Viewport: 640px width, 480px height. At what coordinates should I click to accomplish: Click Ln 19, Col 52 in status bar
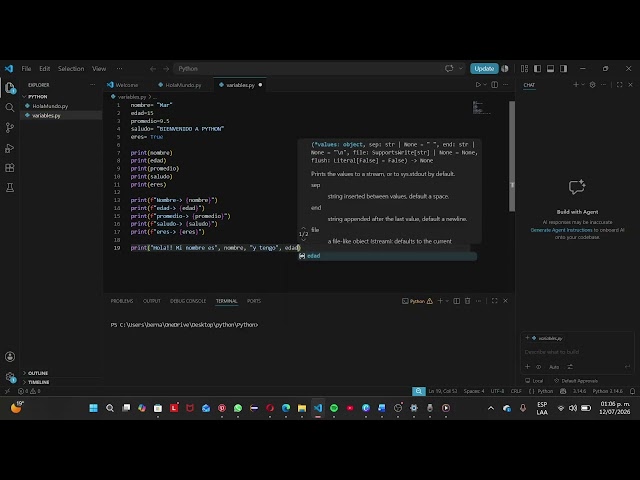(x=442, y=391)
